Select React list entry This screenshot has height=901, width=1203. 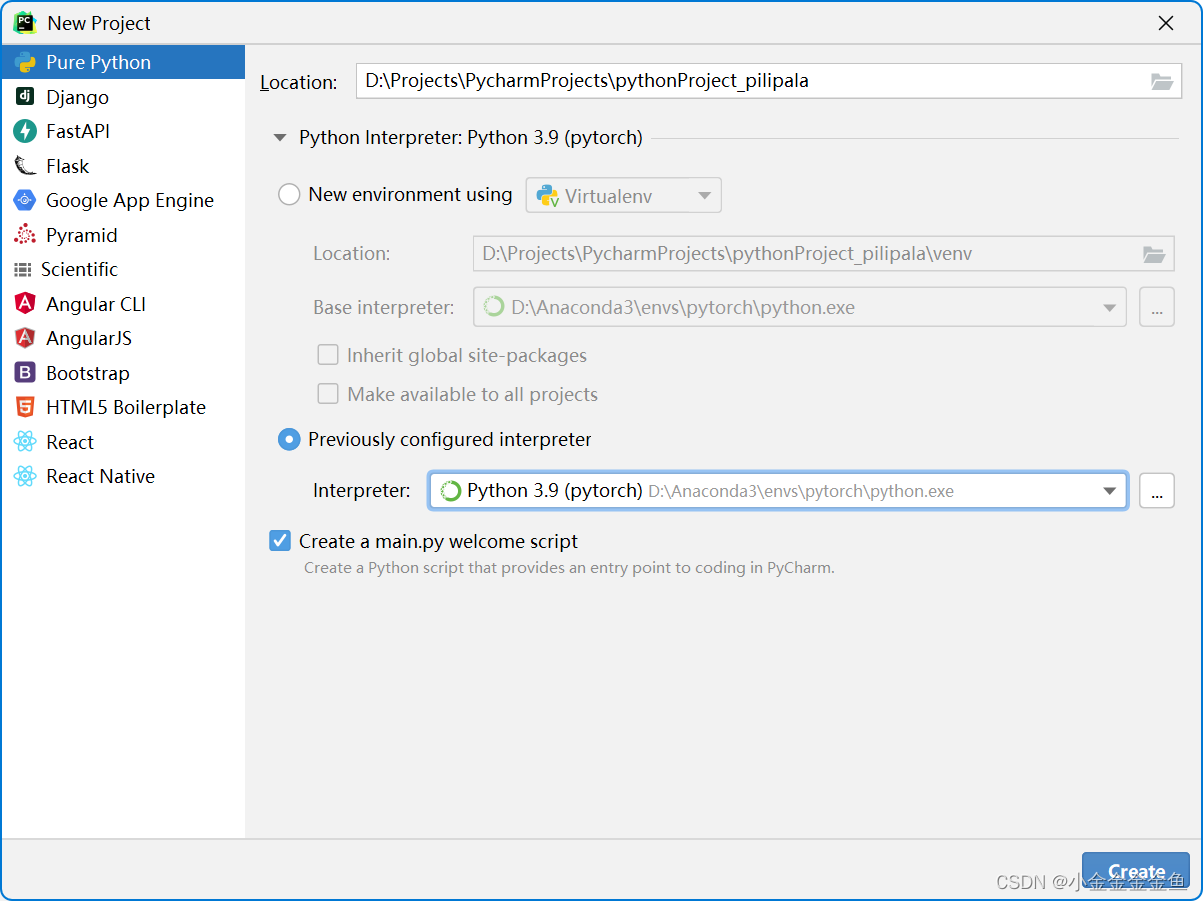click(123, 442)
